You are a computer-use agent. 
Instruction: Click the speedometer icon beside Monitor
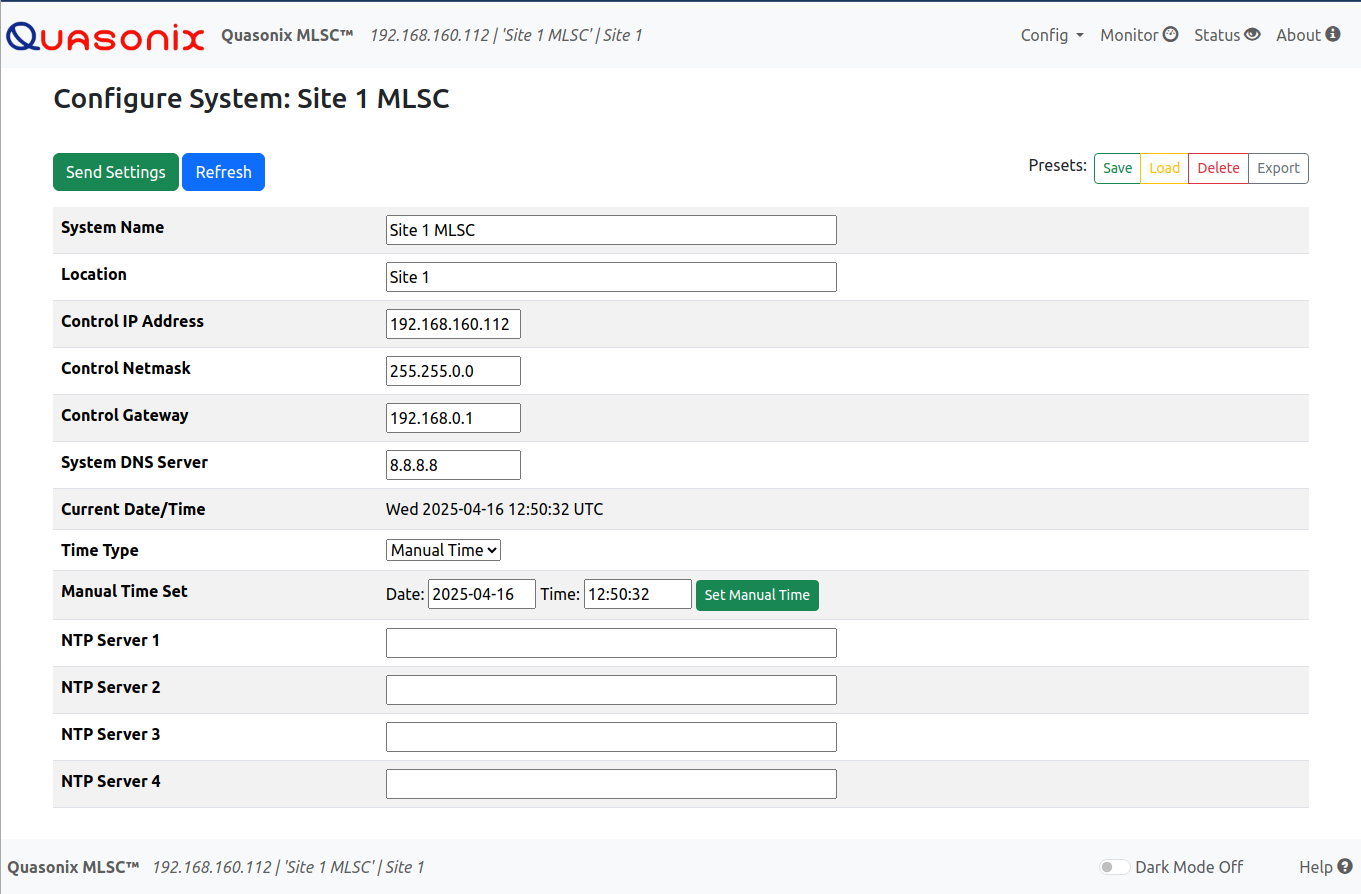click(1170, 35)
